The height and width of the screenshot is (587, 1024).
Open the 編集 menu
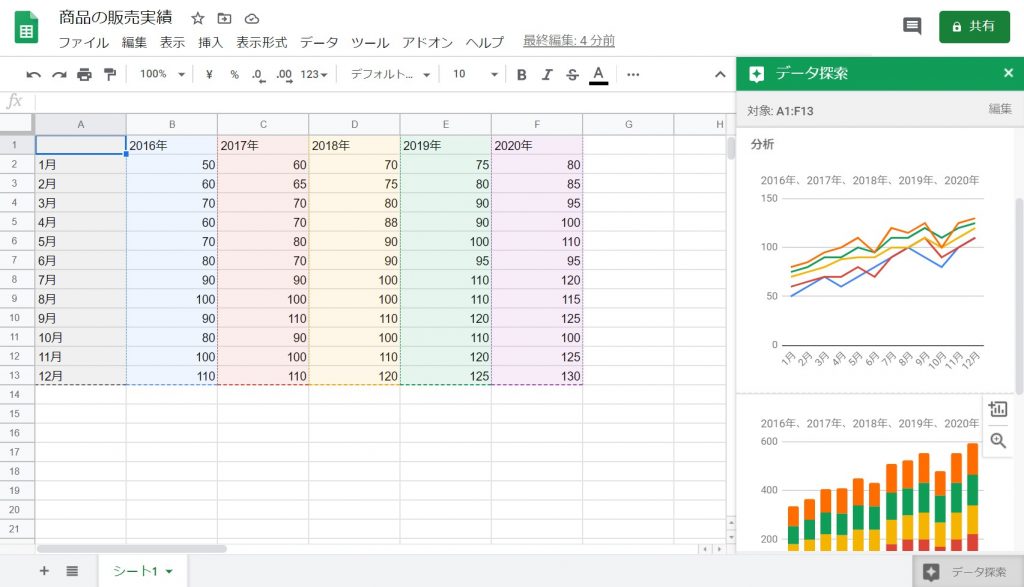click(135, 42)
